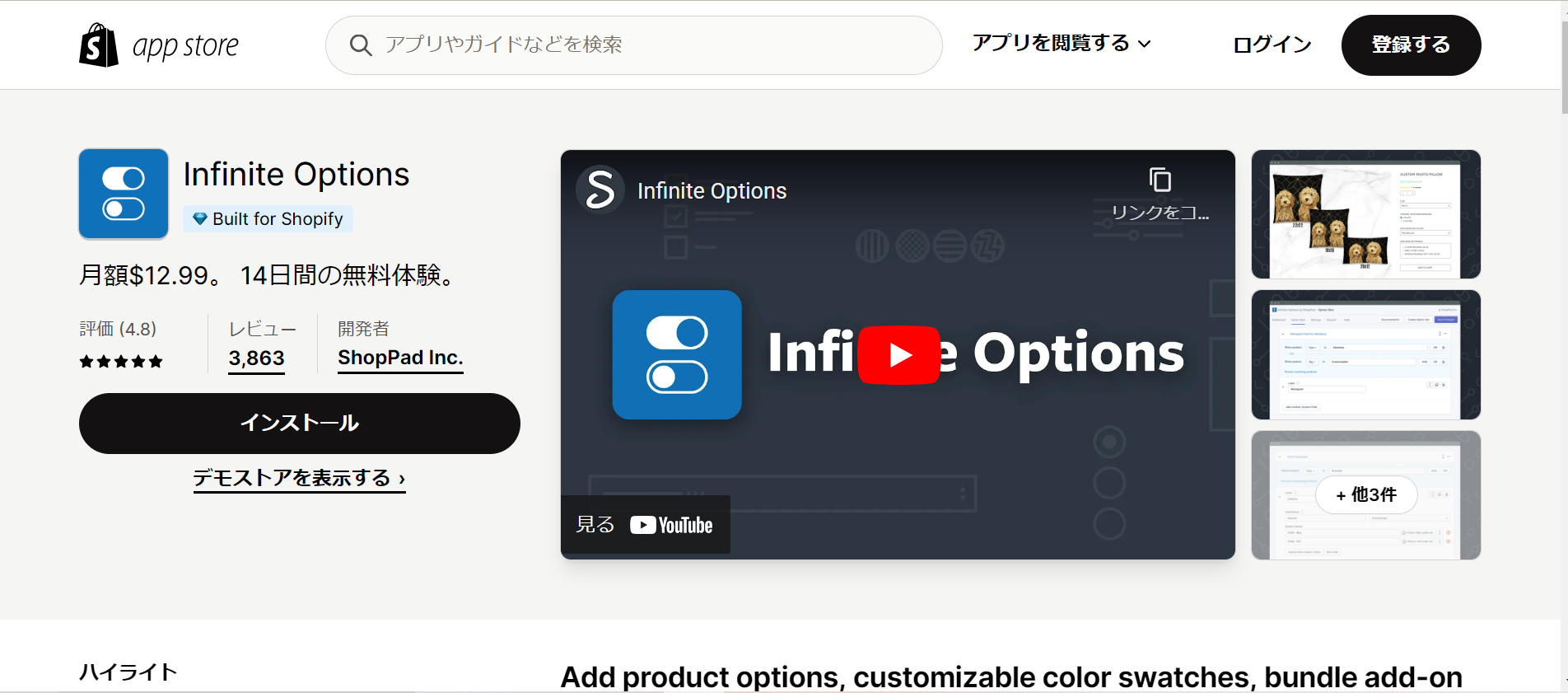
Task: Open the option sets admin screenshot thumbnail
Action: point(1365,355)
